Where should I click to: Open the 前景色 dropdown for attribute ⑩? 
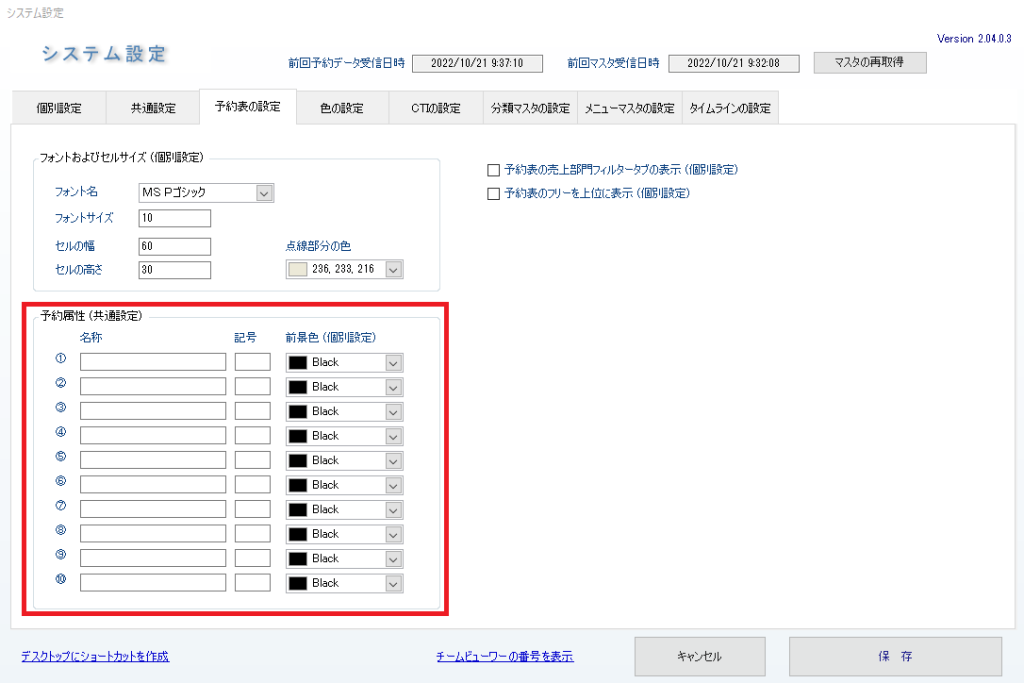pos(394,584)
